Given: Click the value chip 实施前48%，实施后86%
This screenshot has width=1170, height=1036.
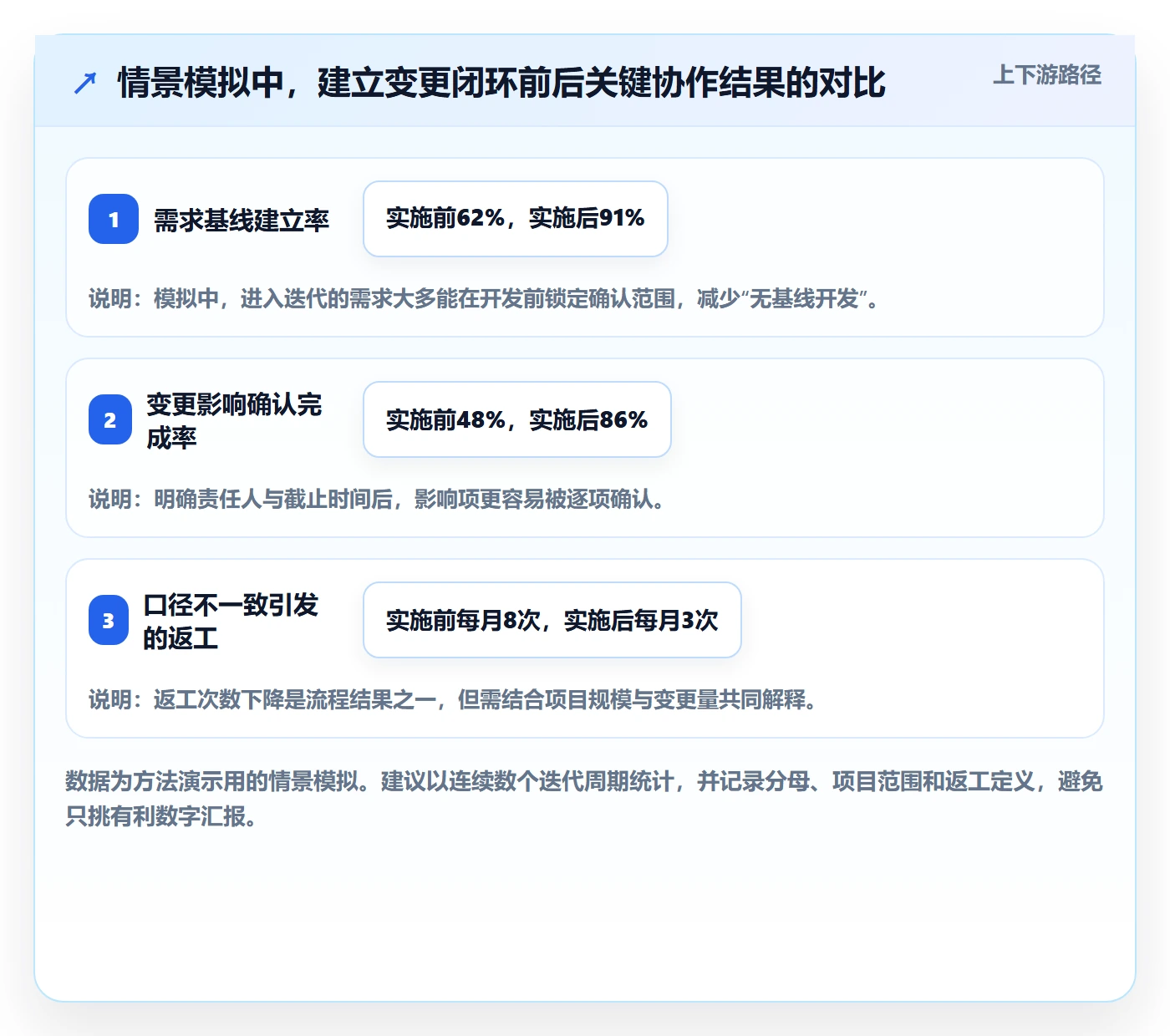Looking at the screenshot, I should pyautogui.click(x=517, y=419).
